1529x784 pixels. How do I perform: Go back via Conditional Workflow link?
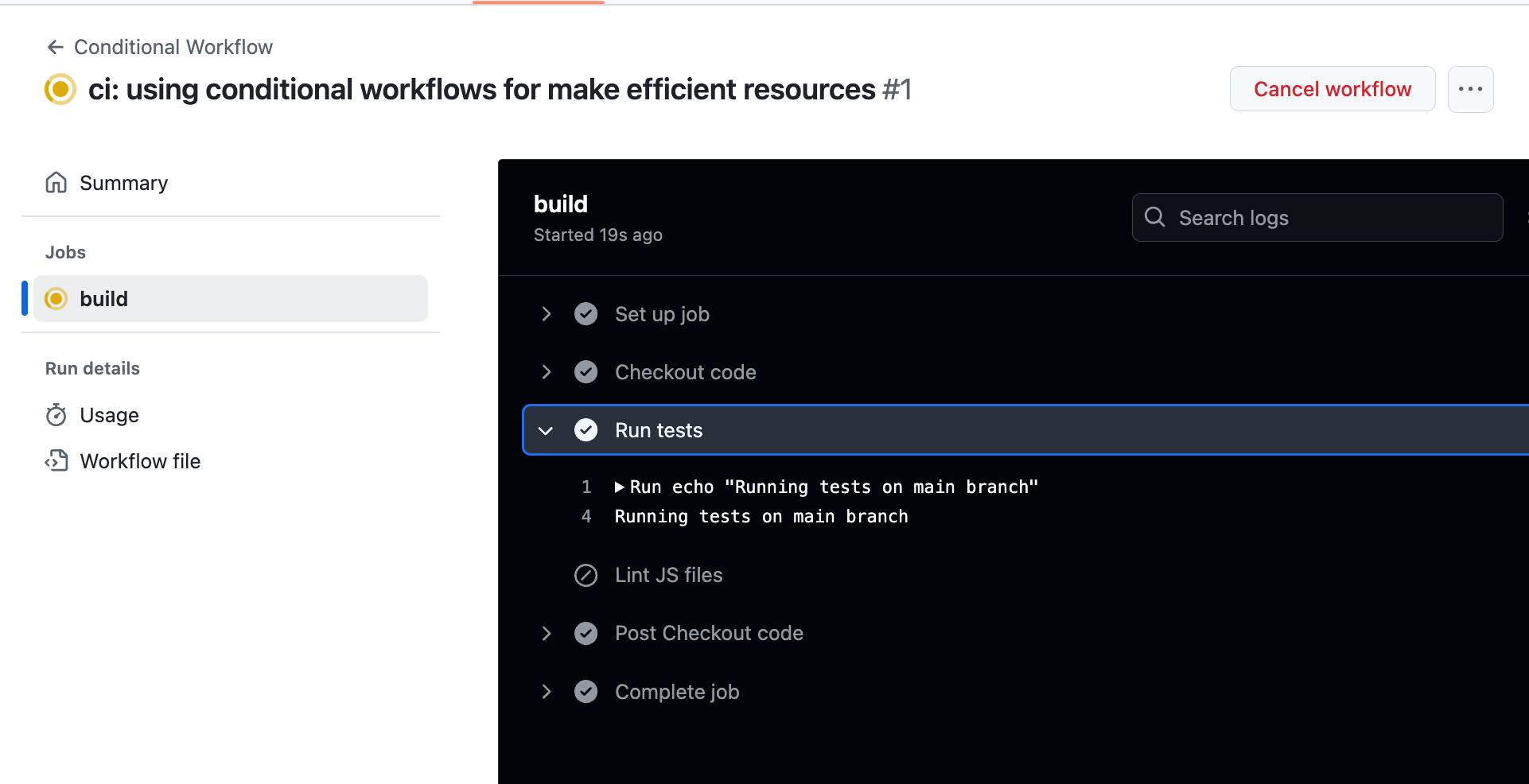[x=173, y=47]
